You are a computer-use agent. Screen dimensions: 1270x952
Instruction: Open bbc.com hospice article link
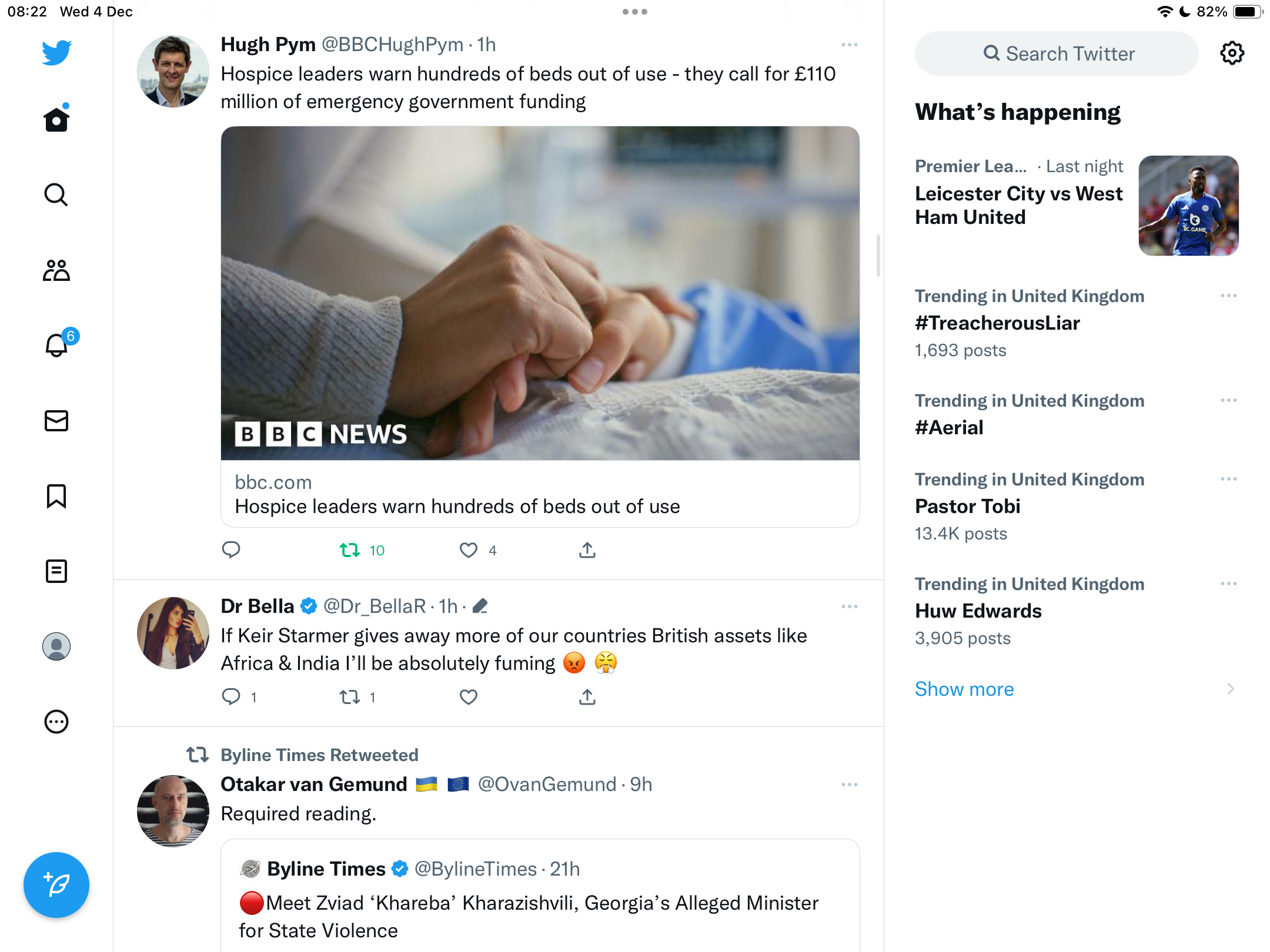click(540, 494)
